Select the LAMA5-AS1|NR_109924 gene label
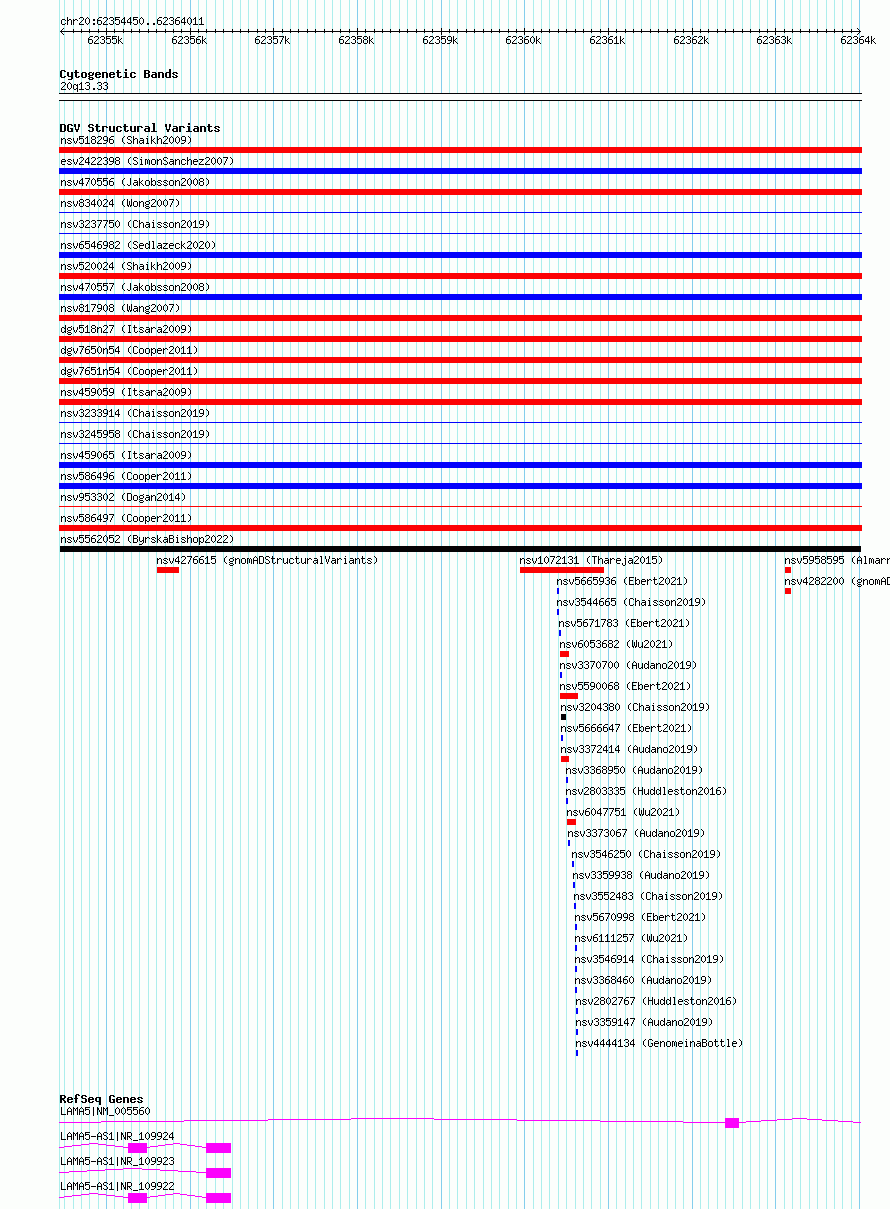This screenshot has height=1209, width=890. (117, 1136)
